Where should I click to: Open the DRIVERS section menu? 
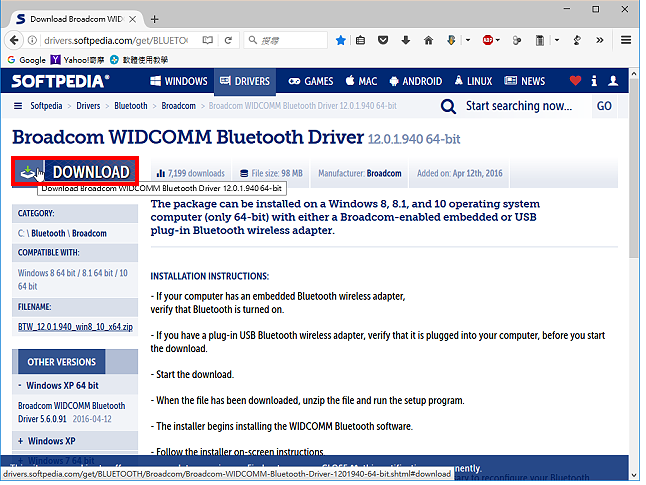point(245,81)
